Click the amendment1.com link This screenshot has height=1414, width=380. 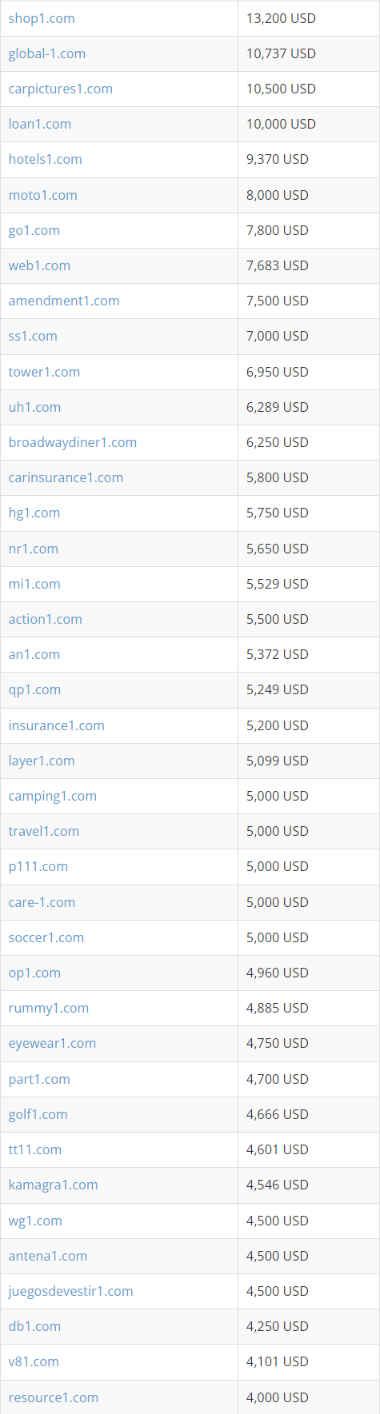(64, 301)
